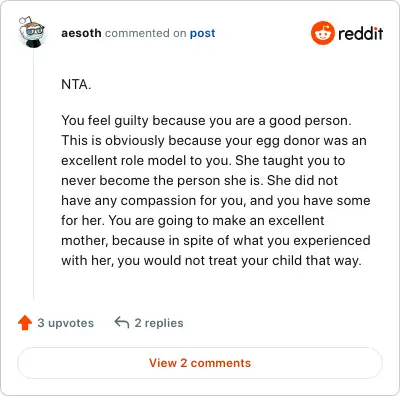Open the 2 replies label
Screen dimensions: 400x396
coord(159,323)
